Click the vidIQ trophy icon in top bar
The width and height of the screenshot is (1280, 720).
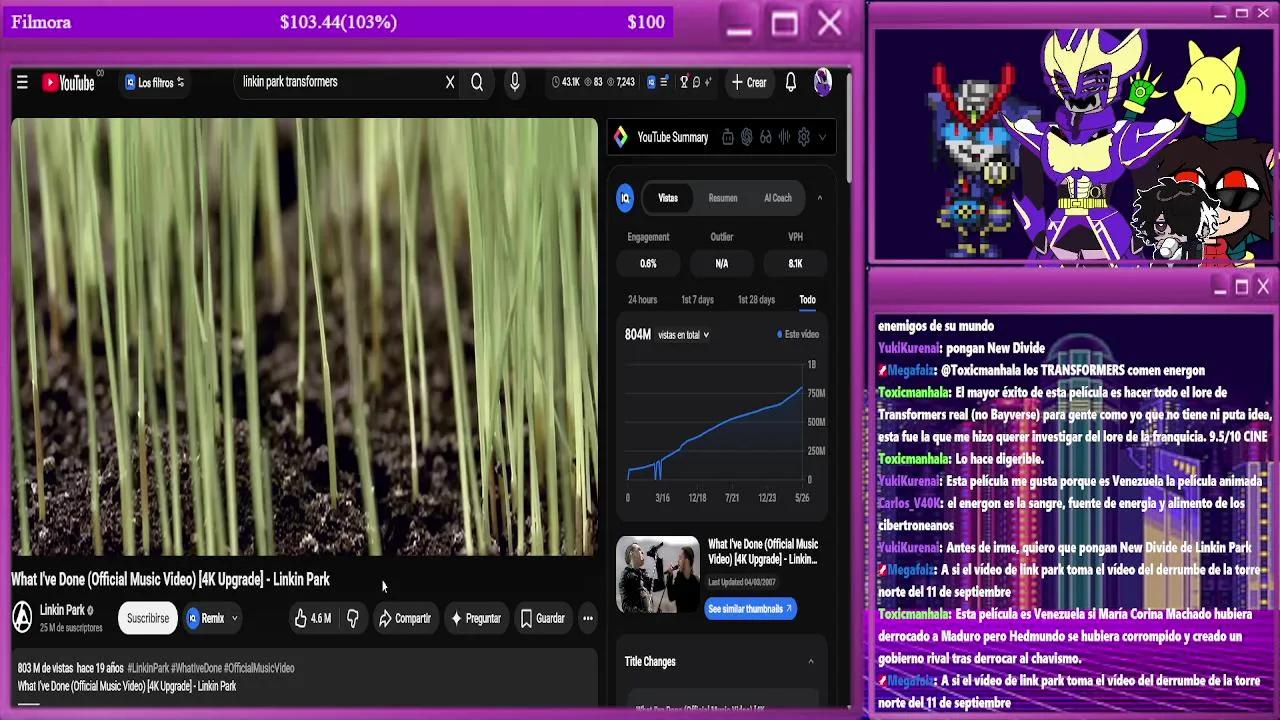(685, 82)
